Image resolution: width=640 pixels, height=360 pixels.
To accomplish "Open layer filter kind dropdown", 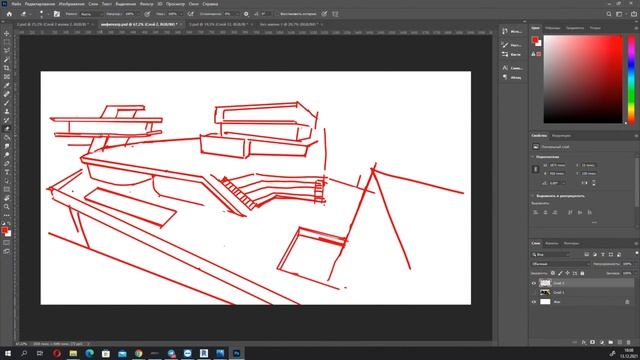I will click(551, 254).
